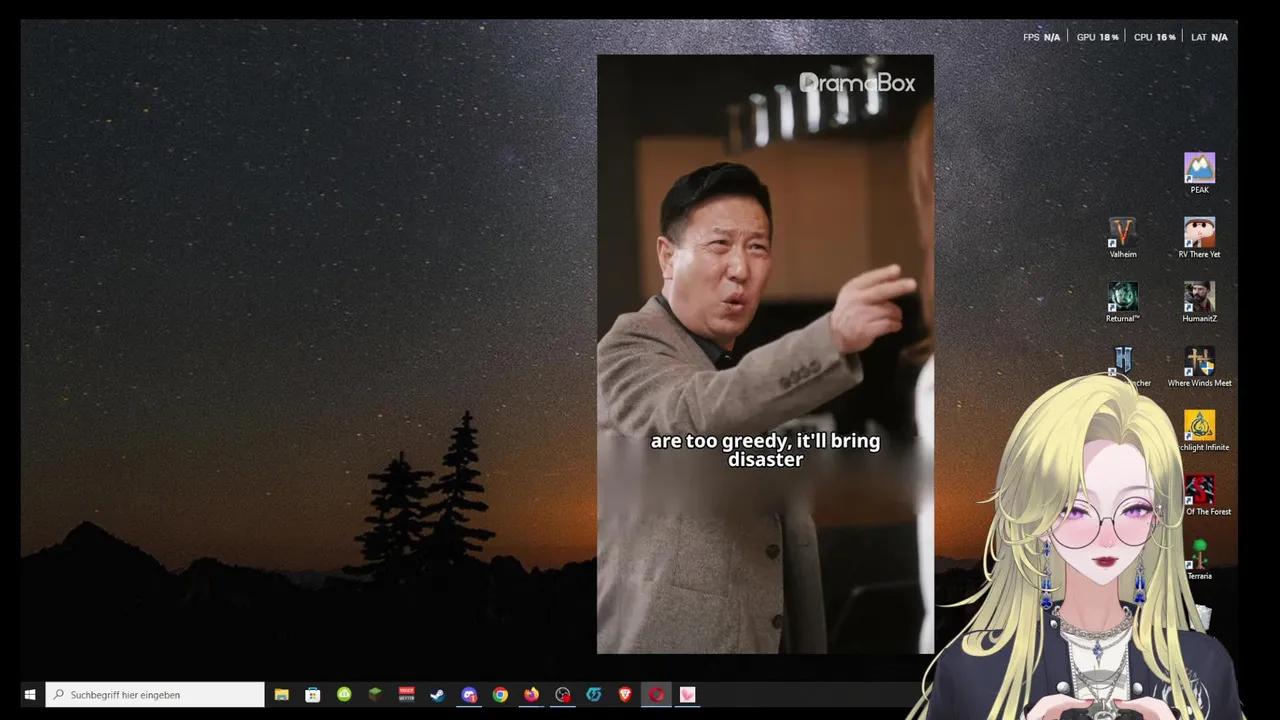Screen dimensions: 1280x720
Task: Open the Windows Start menu
Action: click(30, 695)
